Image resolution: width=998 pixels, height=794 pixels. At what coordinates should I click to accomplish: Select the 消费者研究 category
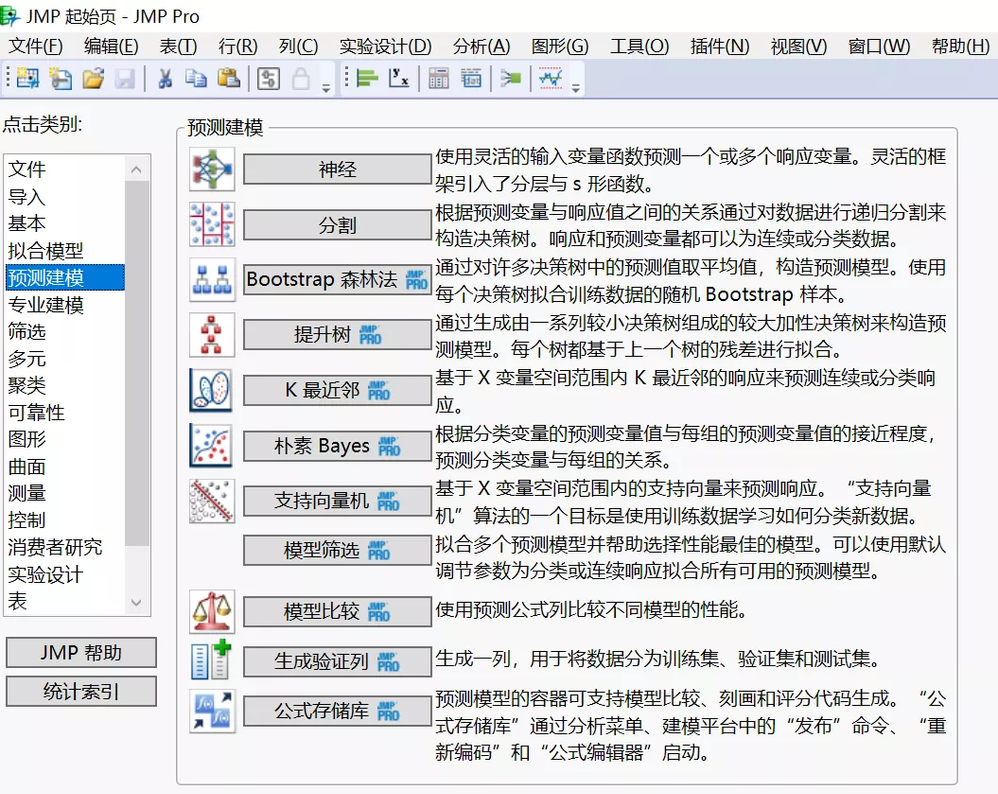(x=61, y=546)
